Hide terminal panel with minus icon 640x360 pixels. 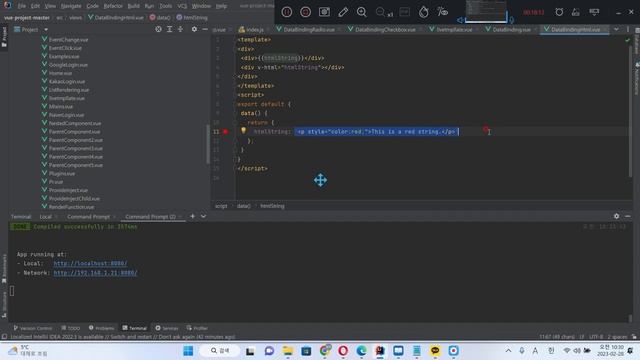(x=627, y=216)
